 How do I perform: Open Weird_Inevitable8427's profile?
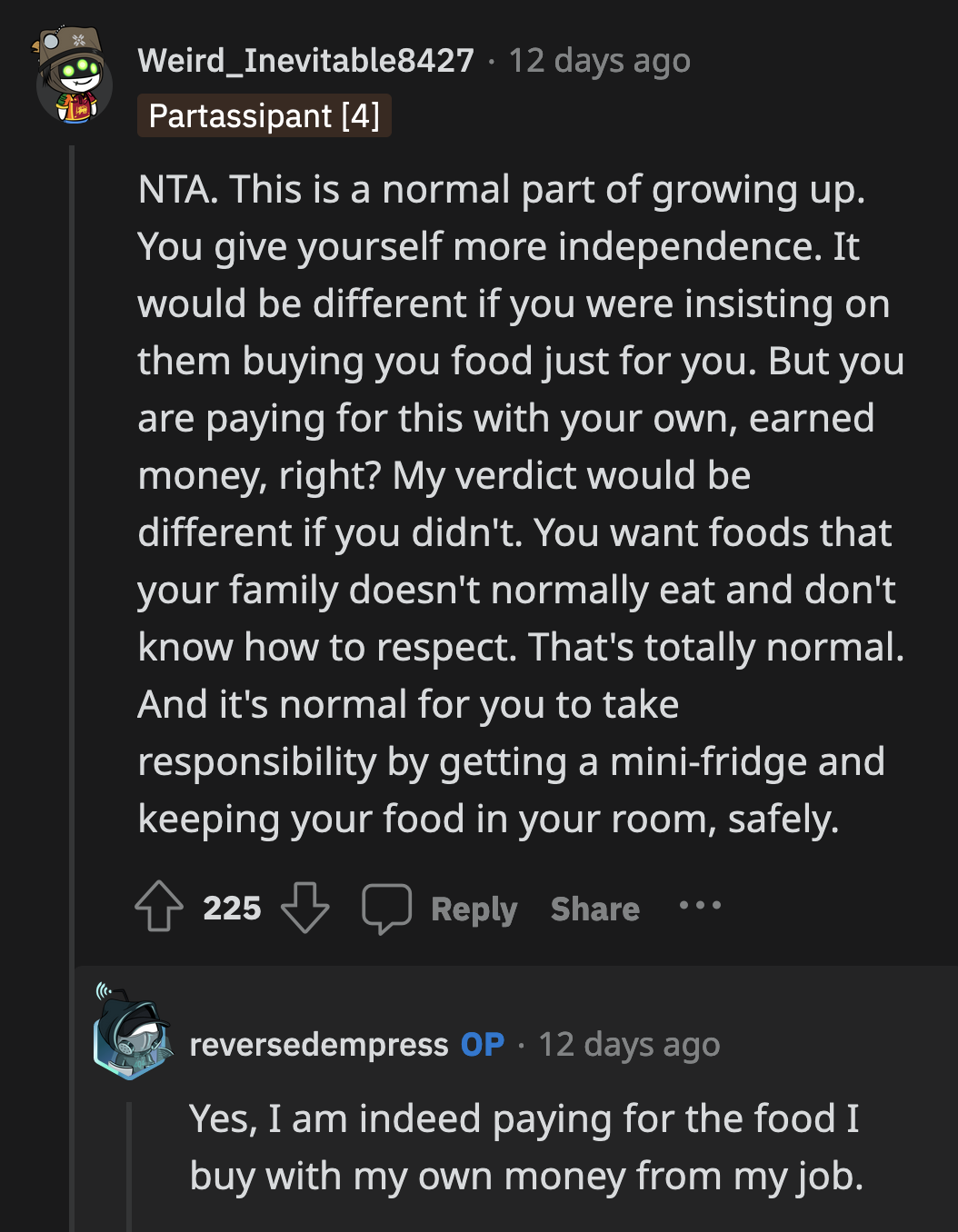click(305, 60)
